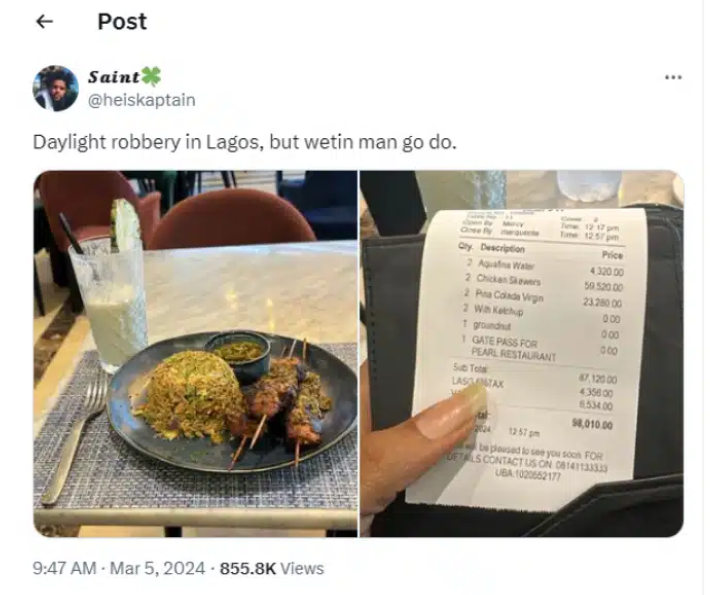Open Saint's profile picture avatar
The height and width of the screenshot is (595, 710).
(x=56, y=88)
